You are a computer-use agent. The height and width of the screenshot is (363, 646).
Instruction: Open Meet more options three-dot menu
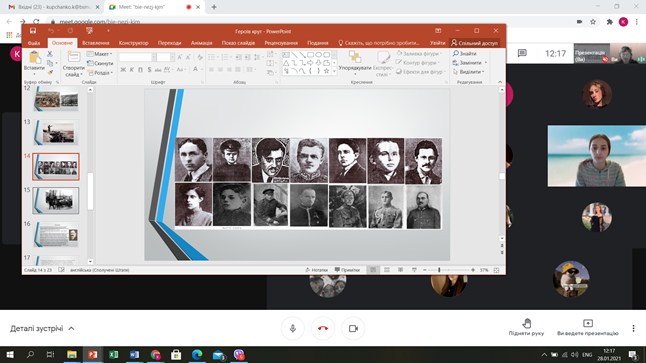pos(633,328)
